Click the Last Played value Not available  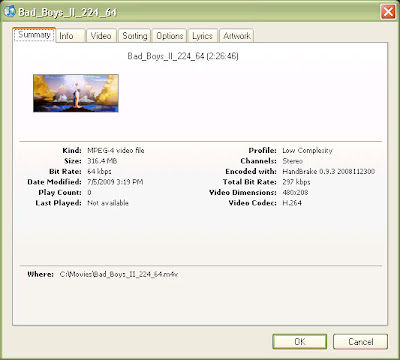[108, 203]
